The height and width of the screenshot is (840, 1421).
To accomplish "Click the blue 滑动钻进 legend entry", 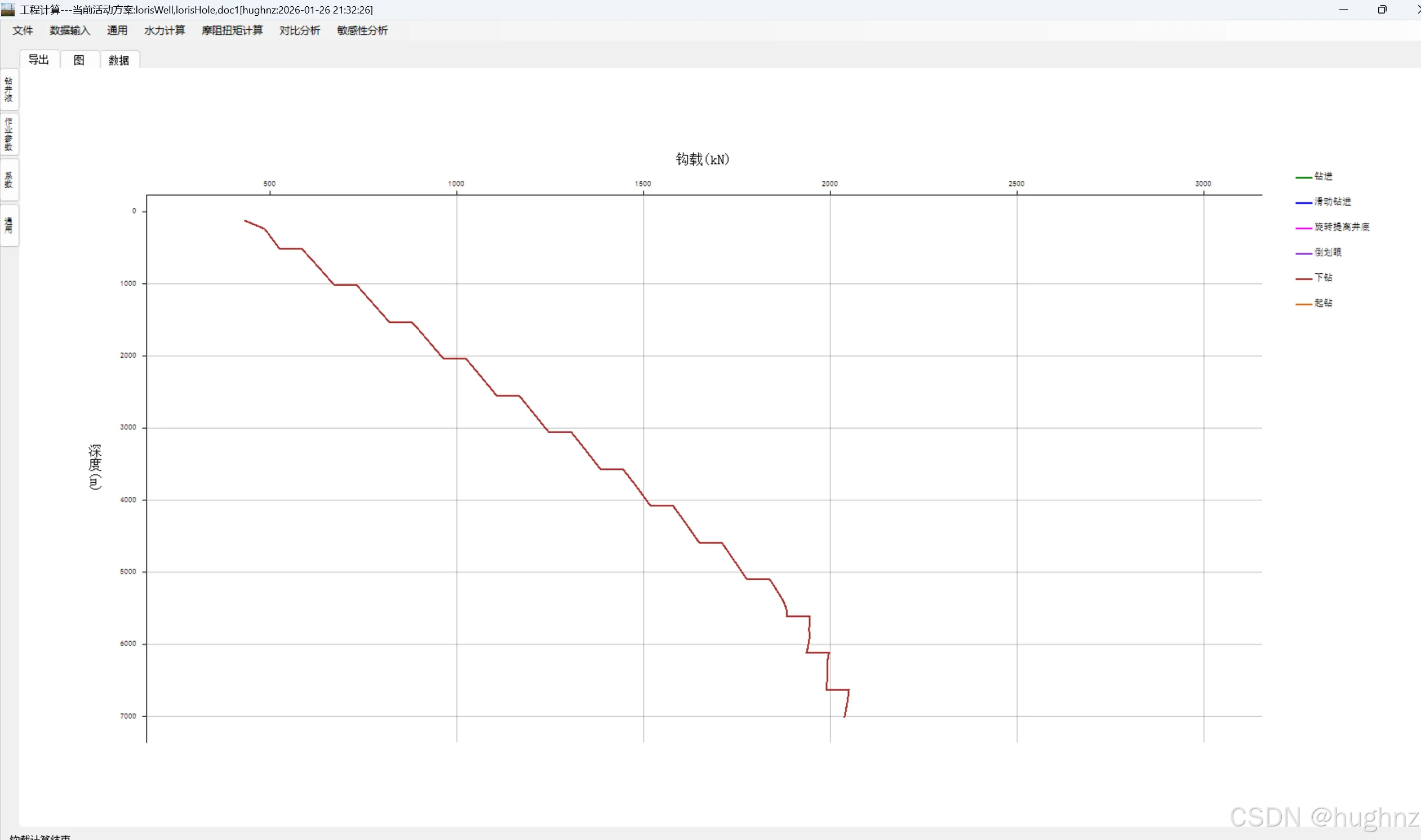I will [1331, 202].
